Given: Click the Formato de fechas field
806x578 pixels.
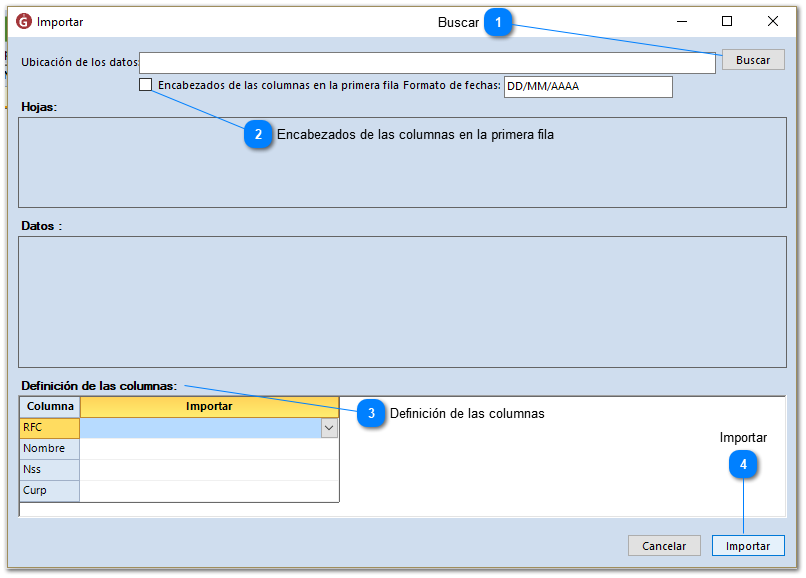Looking at the screenshot, I should tap(587, 87).
